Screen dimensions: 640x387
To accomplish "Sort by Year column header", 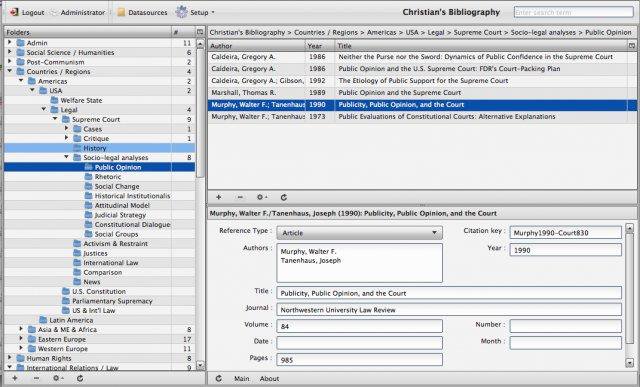I will (320, 46).
